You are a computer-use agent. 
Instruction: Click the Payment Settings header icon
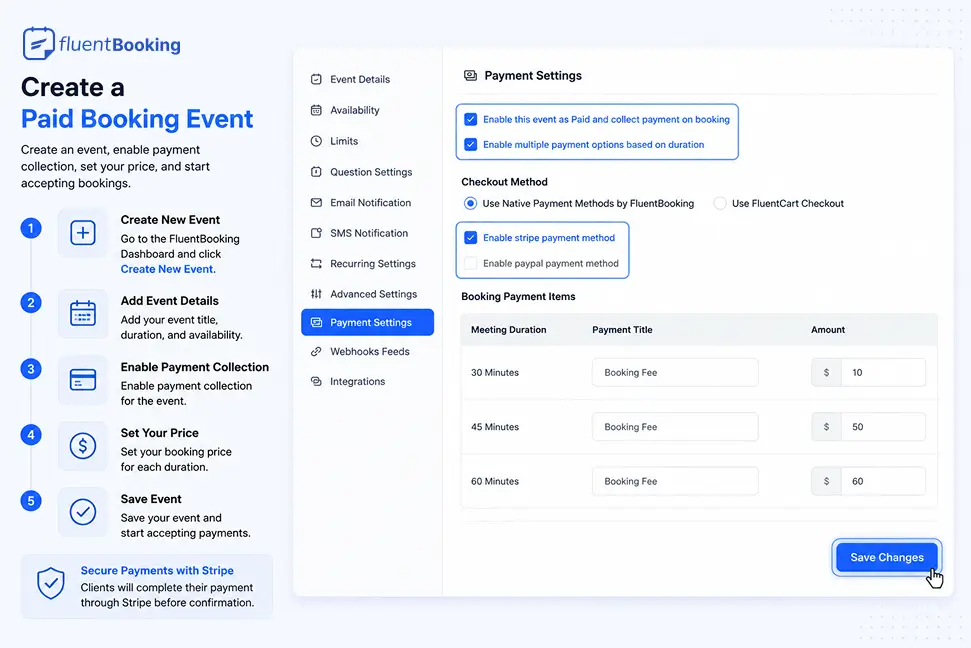point(470,76)
